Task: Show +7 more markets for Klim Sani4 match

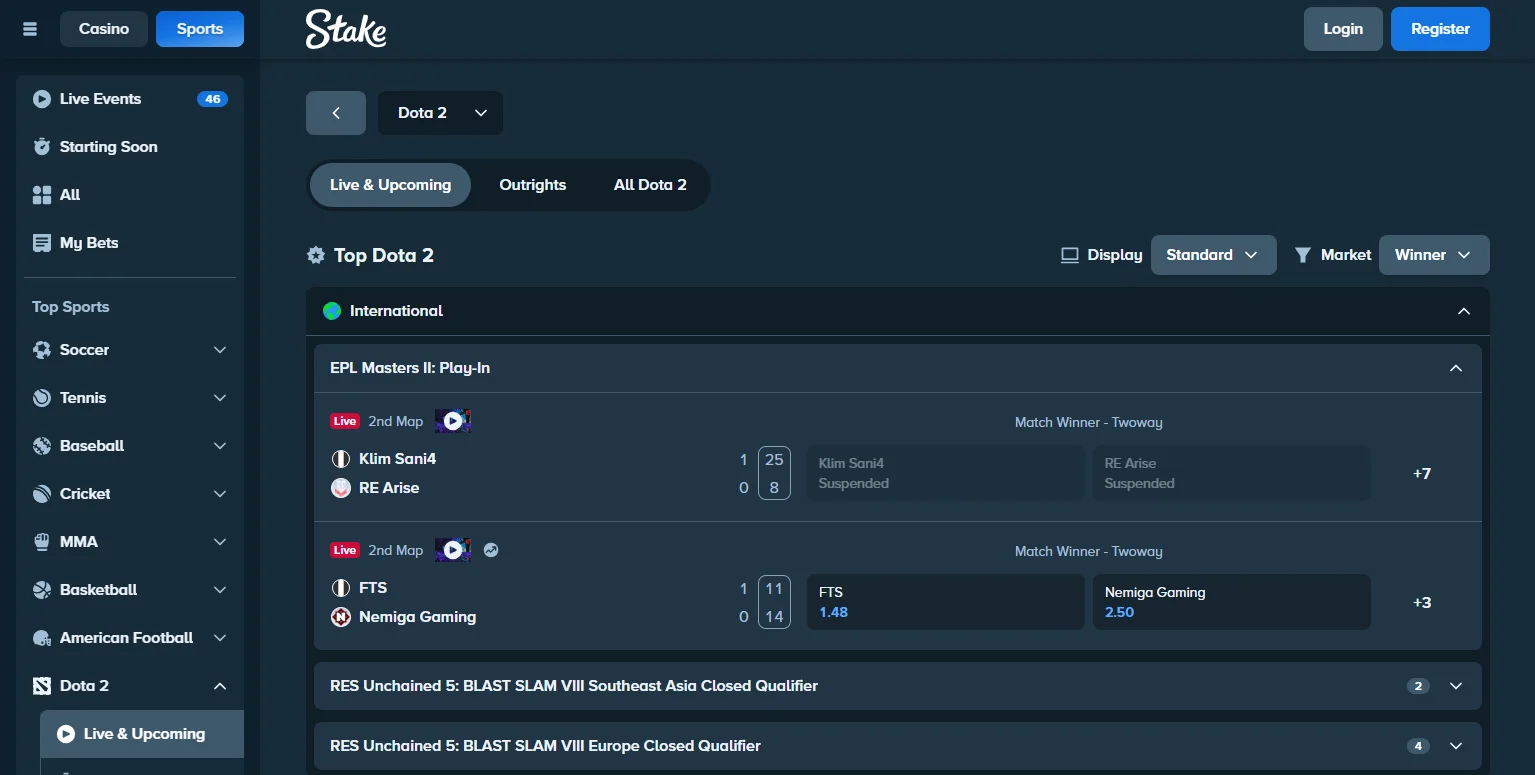Action: pyautogui.click(x=1422, y=473)
